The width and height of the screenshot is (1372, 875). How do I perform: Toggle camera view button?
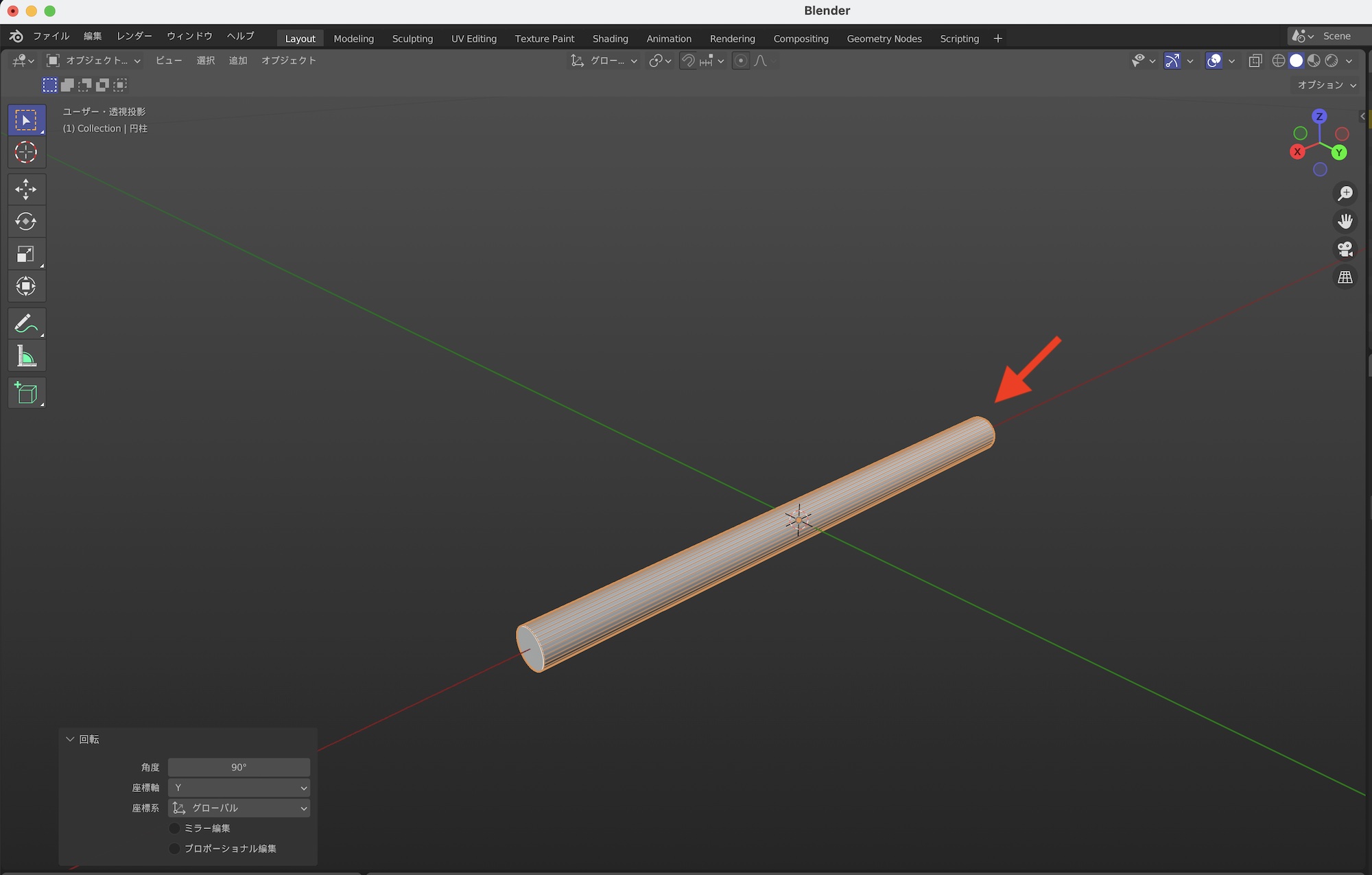pyautogui.click(x=1345, y=249)
